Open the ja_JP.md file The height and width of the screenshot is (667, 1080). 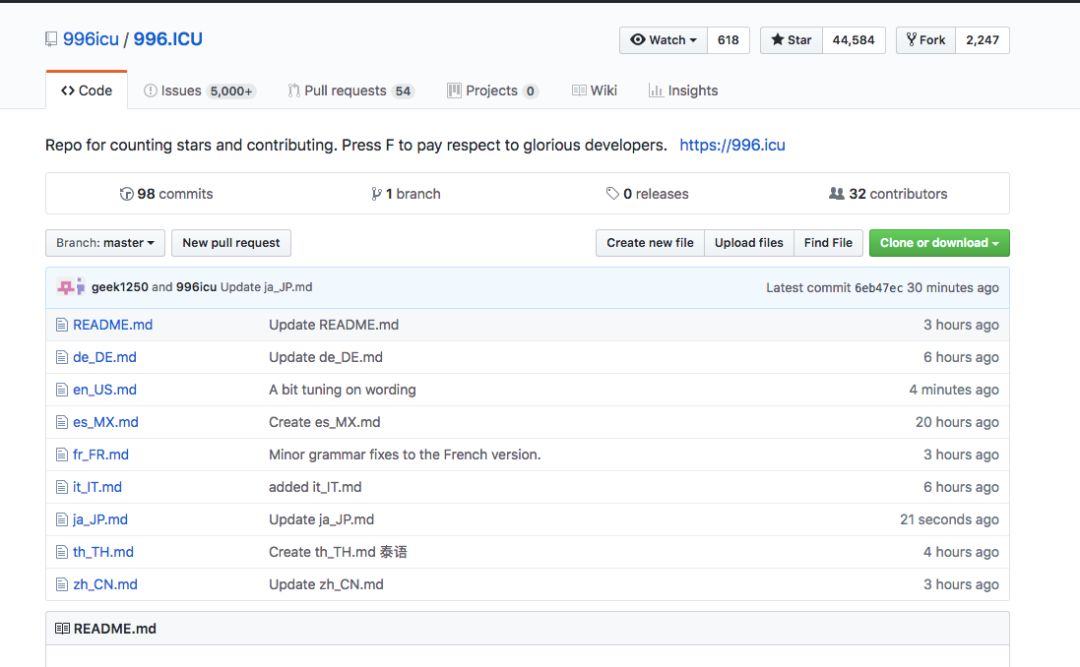[100, 520]
